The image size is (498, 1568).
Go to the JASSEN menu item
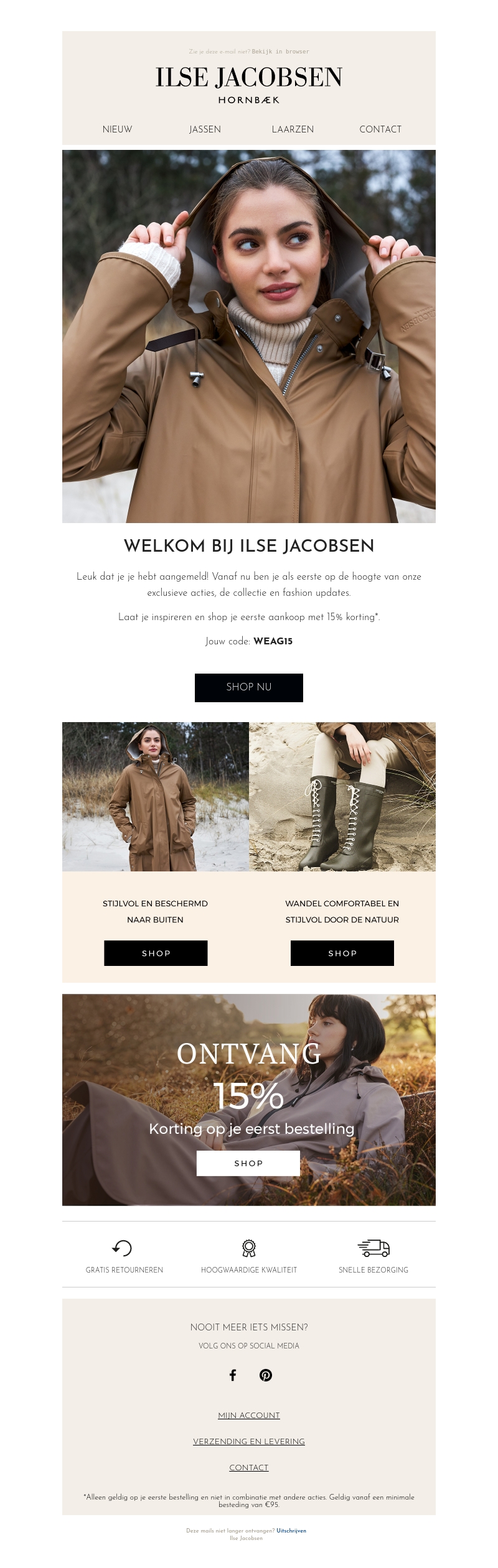tap(205, 129)
